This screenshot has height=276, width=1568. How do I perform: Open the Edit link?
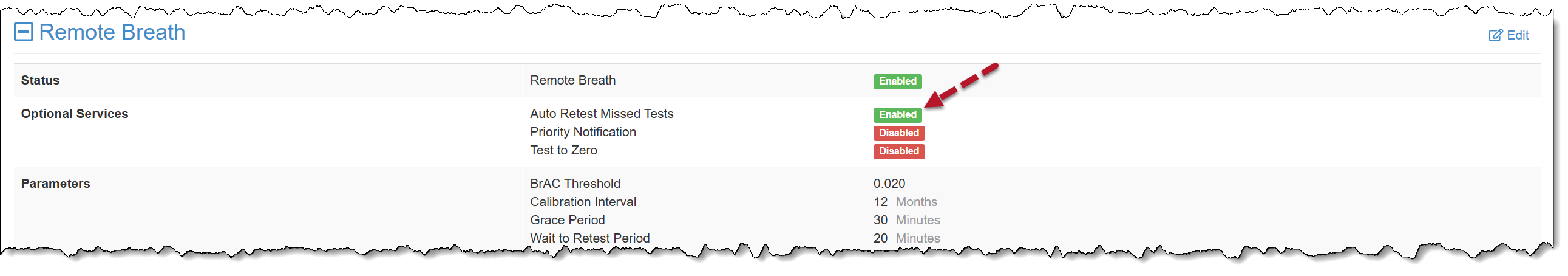pyautogui.click(x=1517, y=36)
